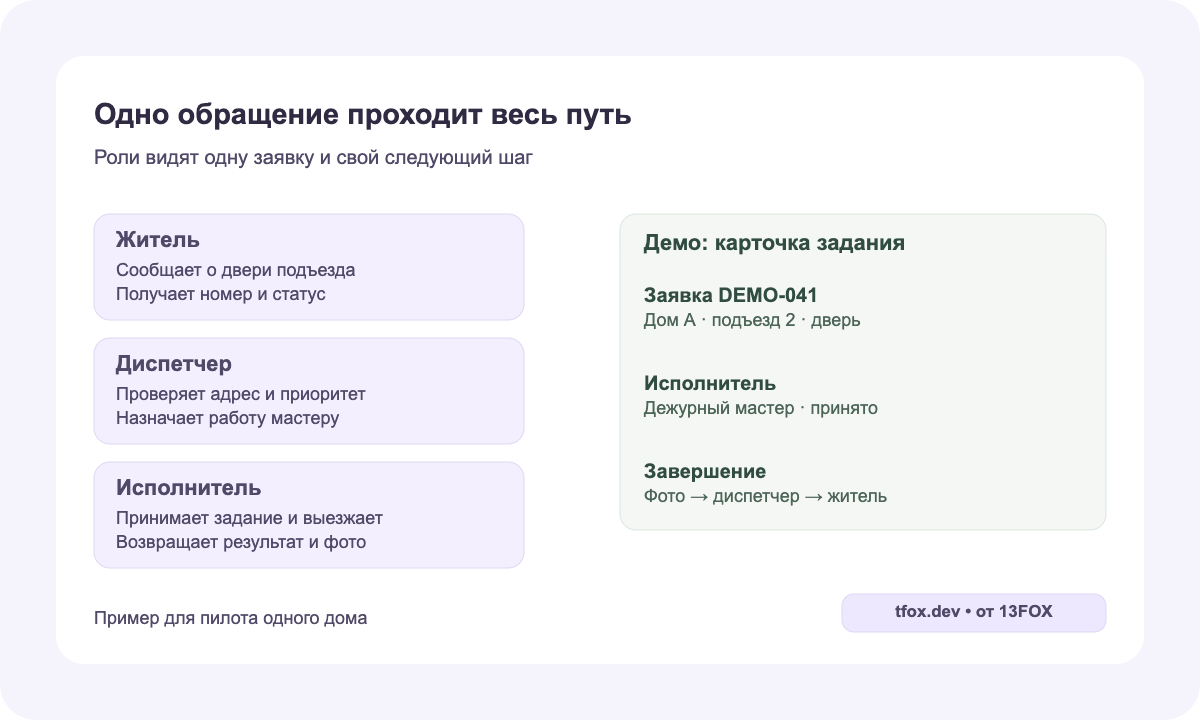Click the line 'Сообщает о двери подъезда'
Viewport: 1200px width, 720px height.
[235, 270]
